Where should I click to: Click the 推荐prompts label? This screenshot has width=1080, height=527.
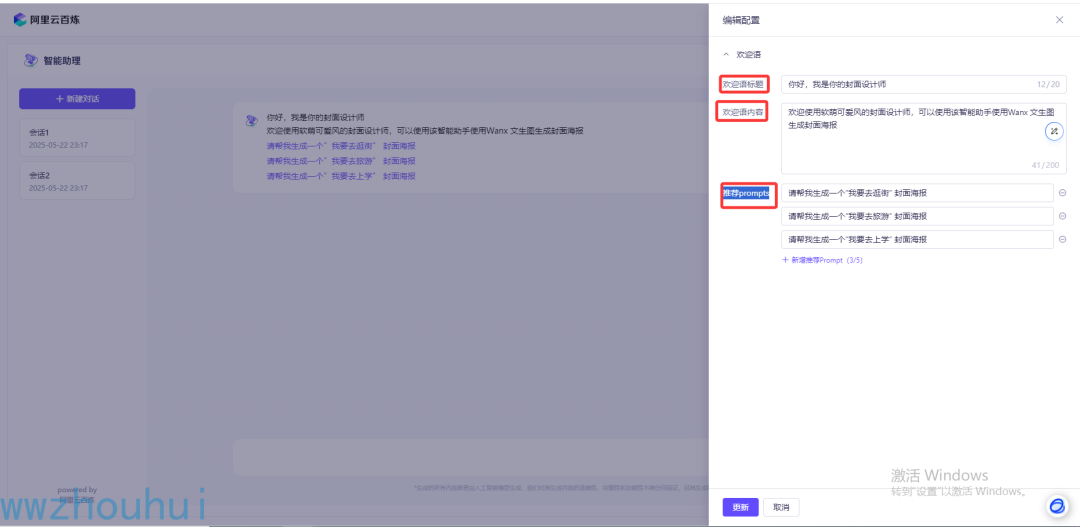(x=746, y=194)
